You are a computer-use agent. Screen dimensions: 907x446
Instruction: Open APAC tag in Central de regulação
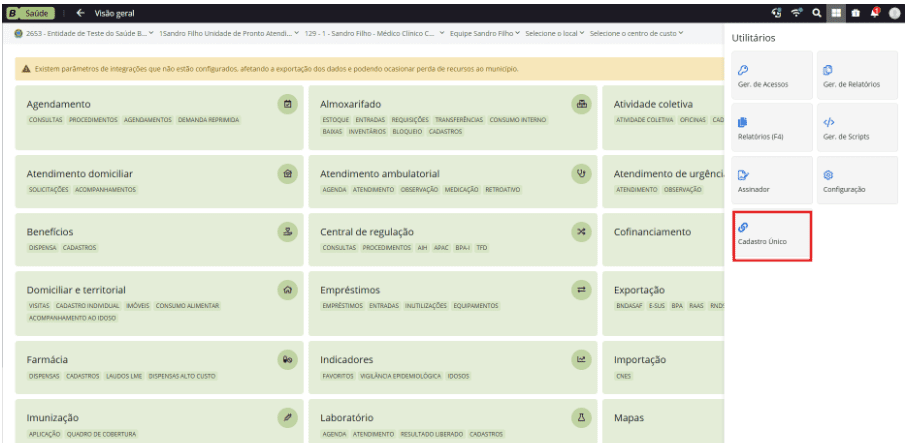point(441,248)
